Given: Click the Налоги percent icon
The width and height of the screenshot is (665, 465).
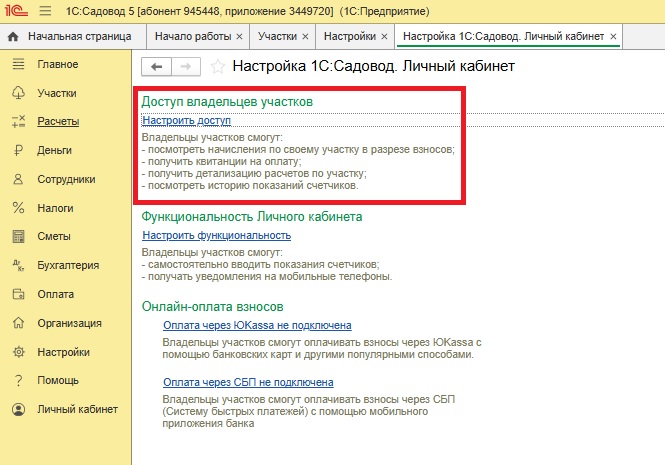Looking at the screenshot, I should point(18,208).
